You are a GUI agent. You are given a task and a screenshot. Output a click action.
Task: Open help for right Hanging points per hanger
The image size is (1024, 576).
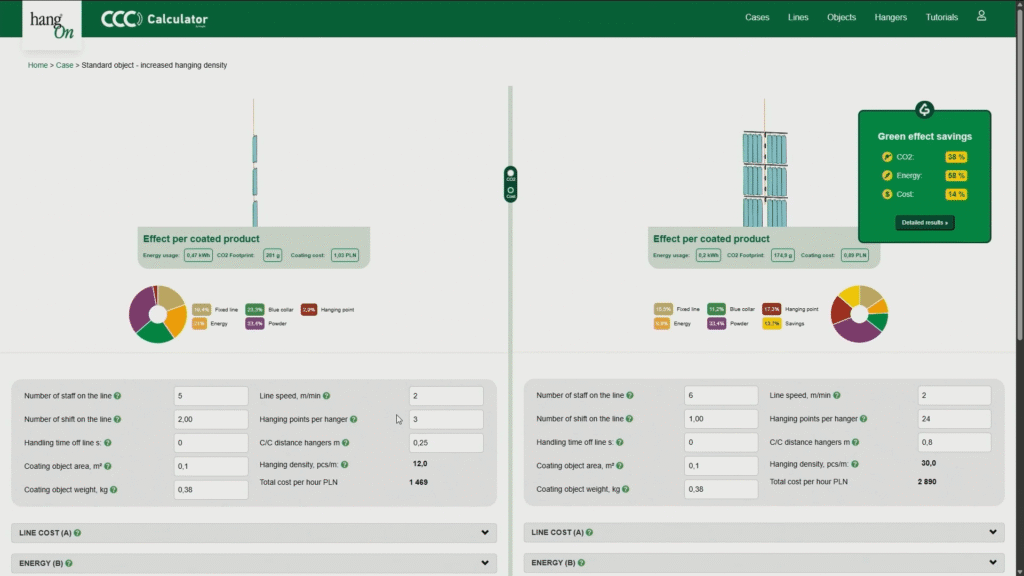(x=864, y=419)
